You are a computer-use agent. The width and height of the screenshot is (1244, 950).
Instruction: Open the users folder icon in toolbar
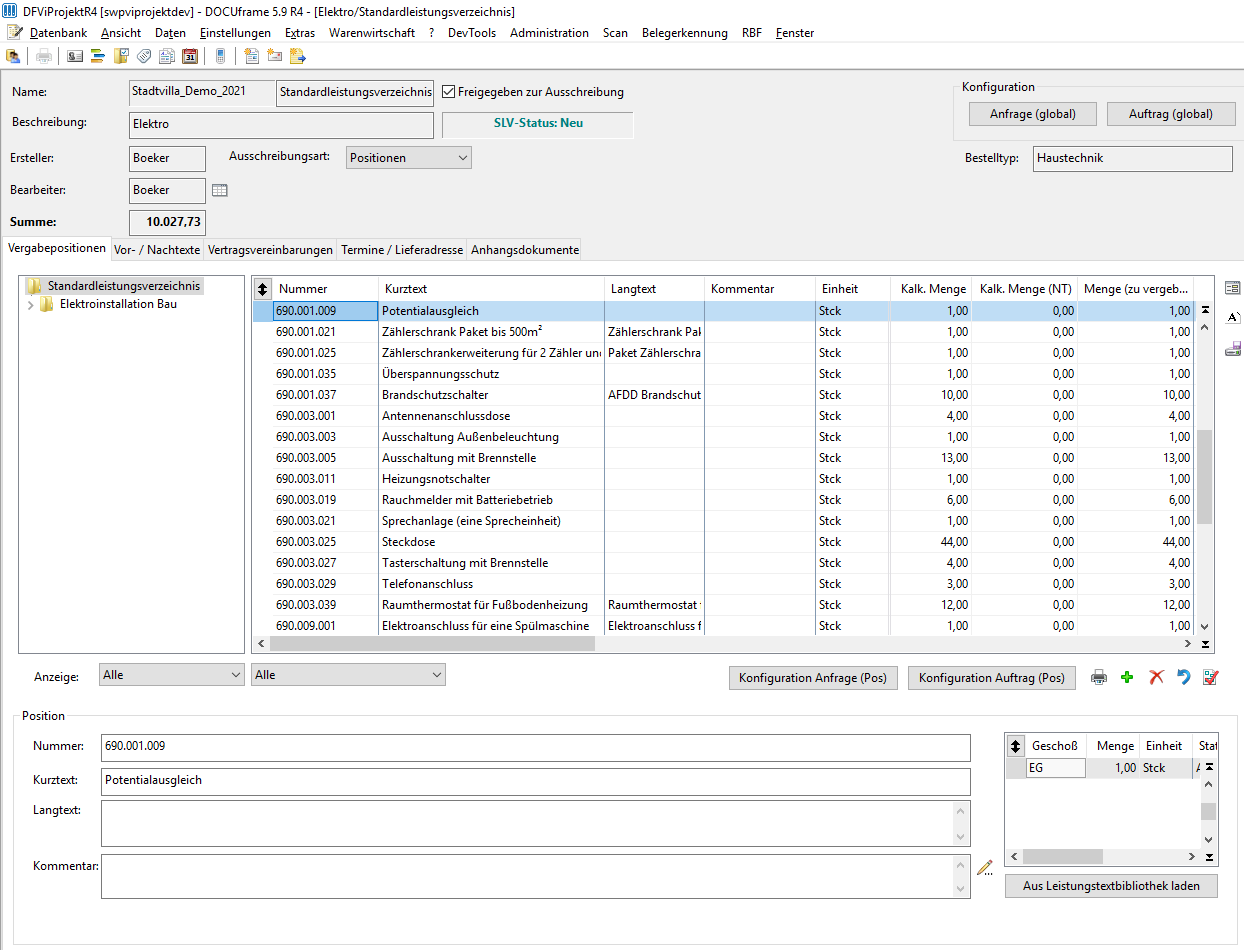(x=13, y=56)
